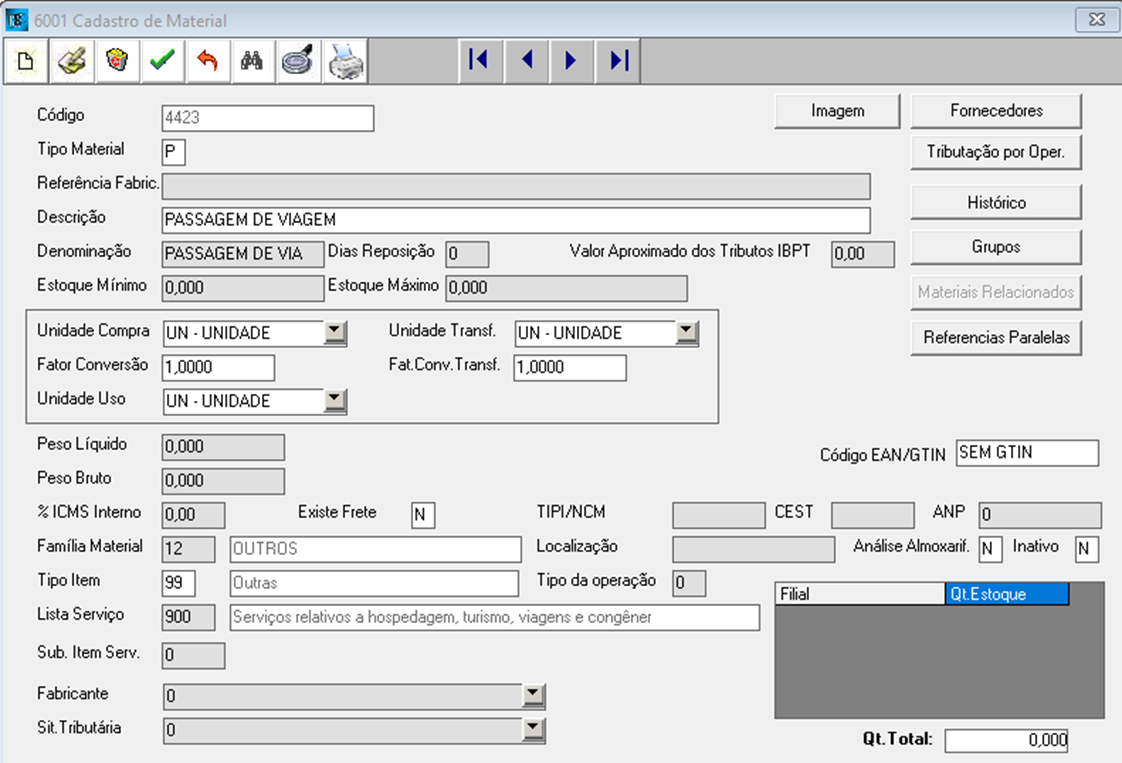This screenshot has width=1122, height=763.
Task: Delete the record using the trash bin icon
Action: 117,61
